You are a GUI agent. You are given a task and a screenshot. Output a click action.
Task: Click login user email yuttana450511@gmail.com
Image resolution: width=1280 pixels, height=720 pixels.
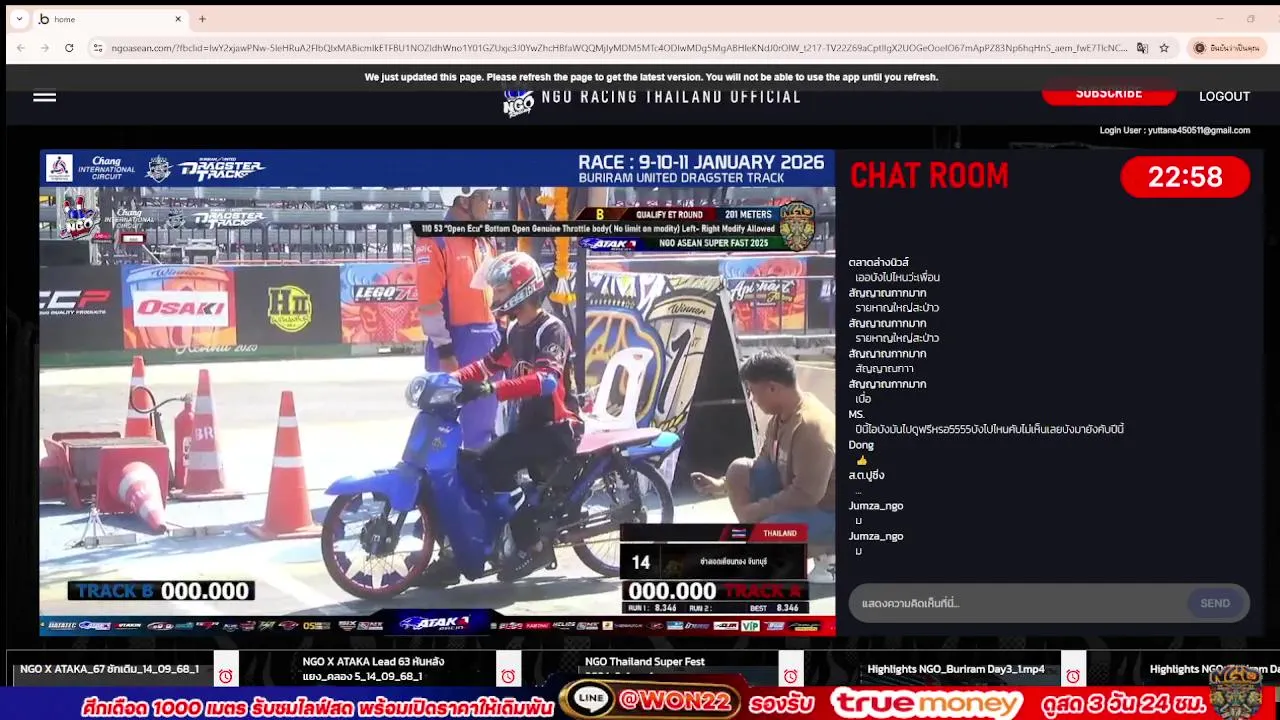1198,130
